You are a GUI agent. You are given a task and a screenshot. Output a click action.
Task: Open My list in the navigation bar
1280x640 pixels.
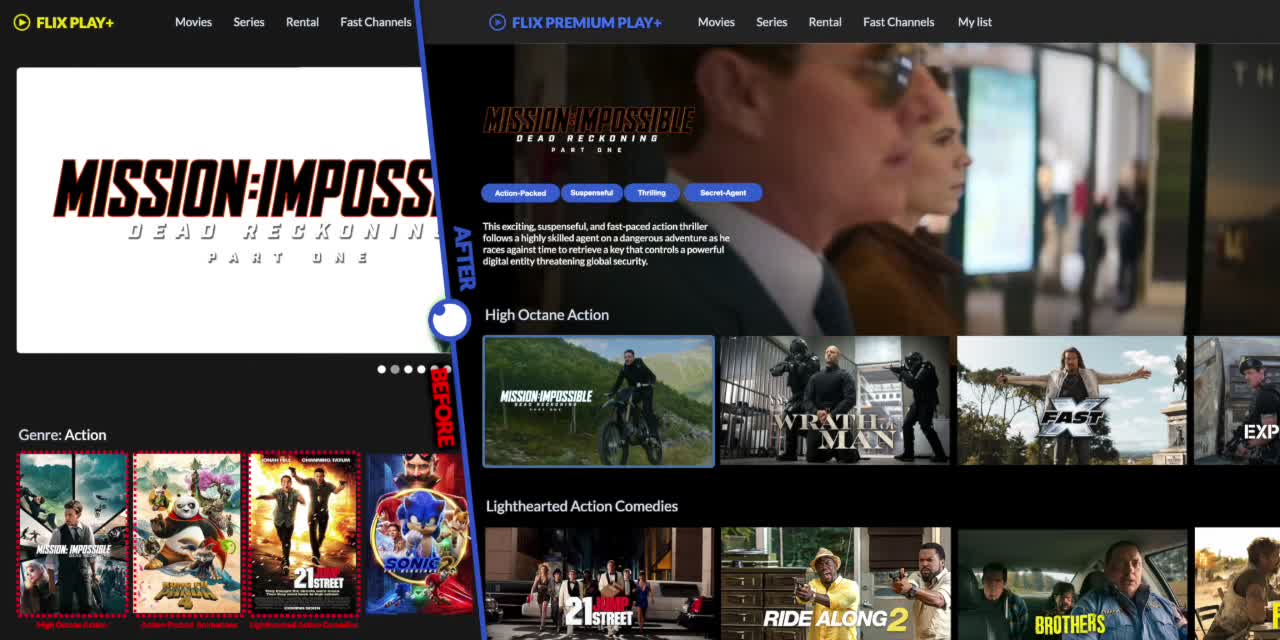click(975, 22)
